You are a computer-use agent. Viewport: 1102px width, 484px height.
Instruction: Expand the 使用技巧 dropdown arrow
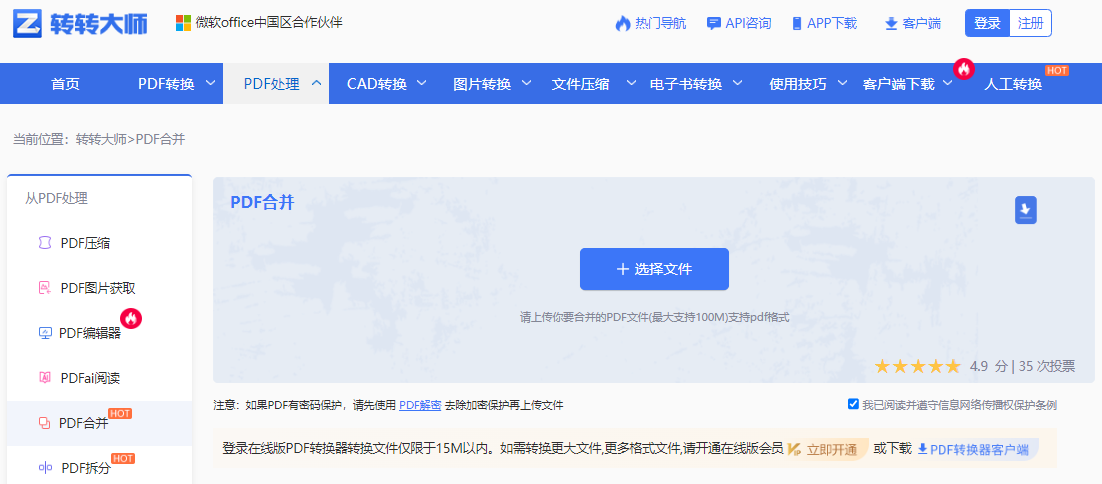click(x=843, y=83)
